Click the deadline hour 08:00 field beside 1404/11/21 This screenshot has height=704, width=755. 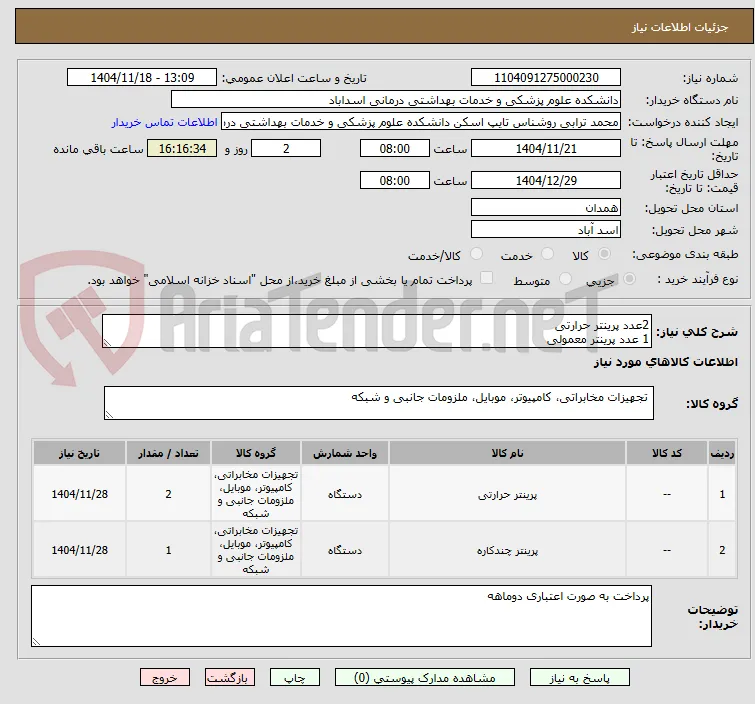(395, 148)
